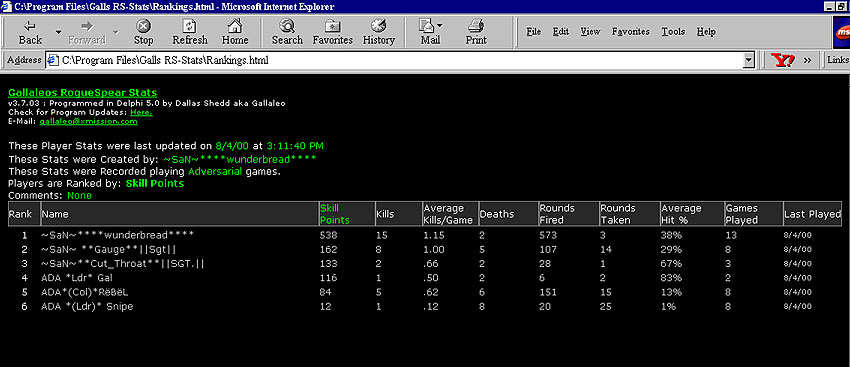The width and height of the screenshot is (850, 367).
Task: Go to the Home page button
Action: [235, 33]
